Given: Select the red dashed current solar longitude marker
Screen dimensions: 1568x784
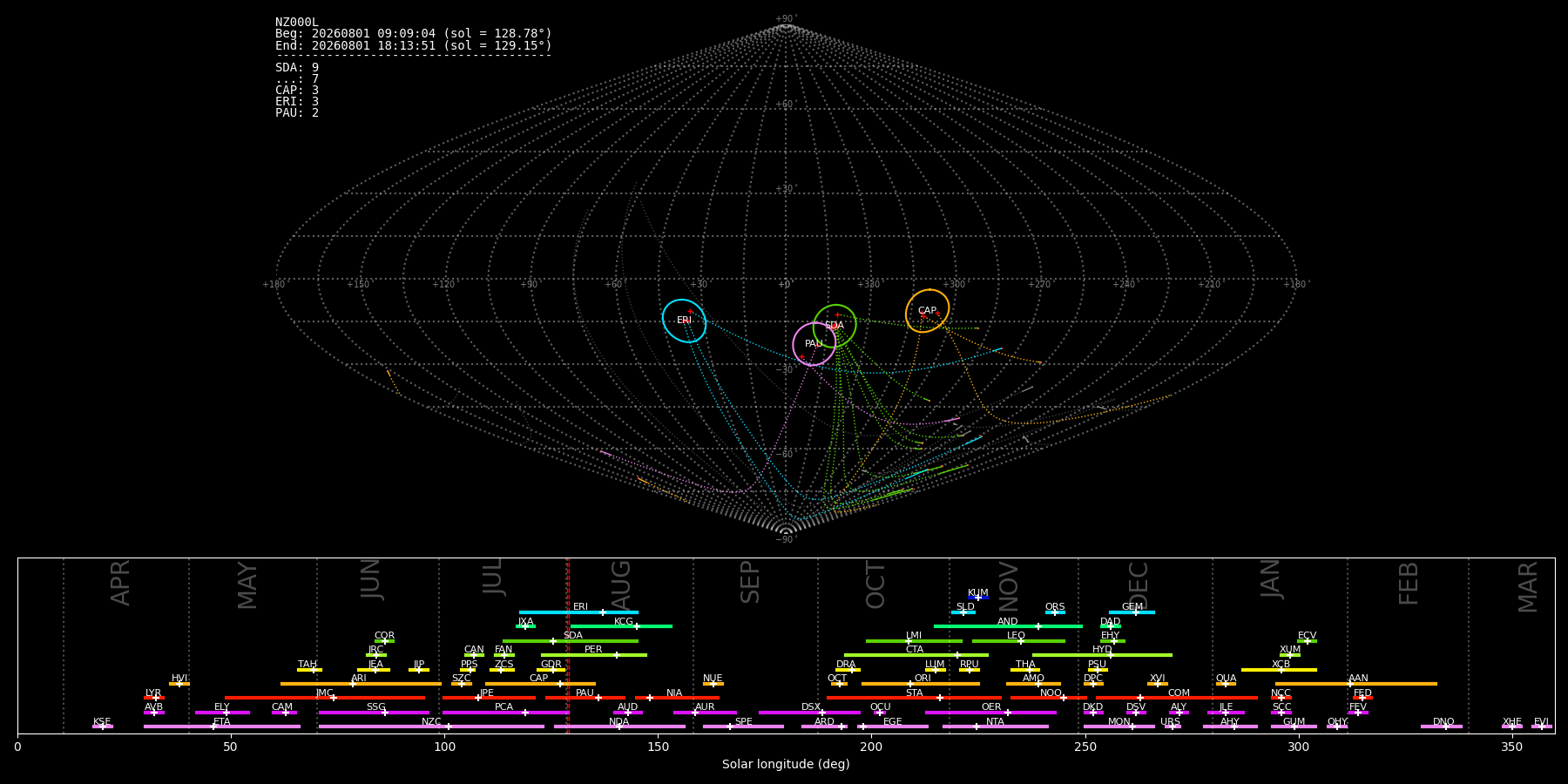Looking at the screenshot, I should [x=568, y=645].
